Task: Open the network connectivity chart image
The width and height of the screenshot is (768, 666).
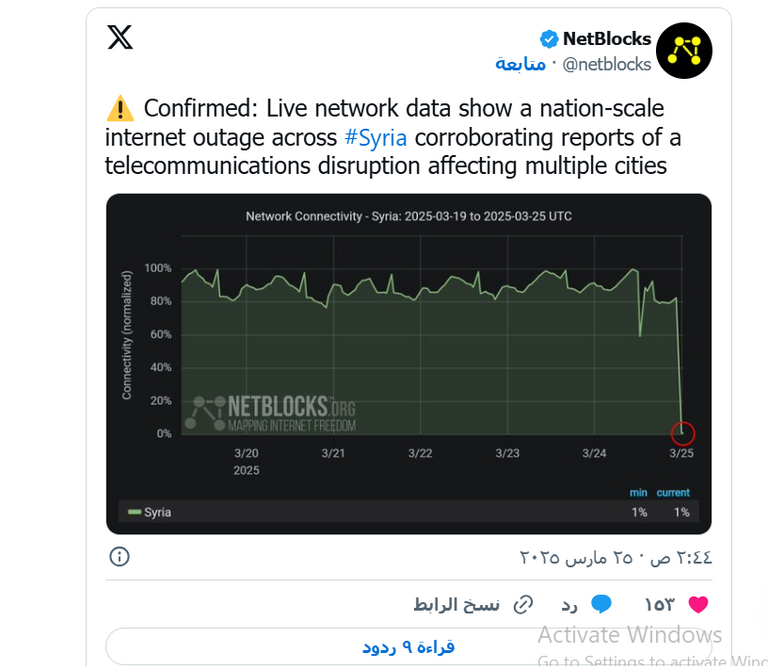Action: pyautogui.click(x=408, y=364)
